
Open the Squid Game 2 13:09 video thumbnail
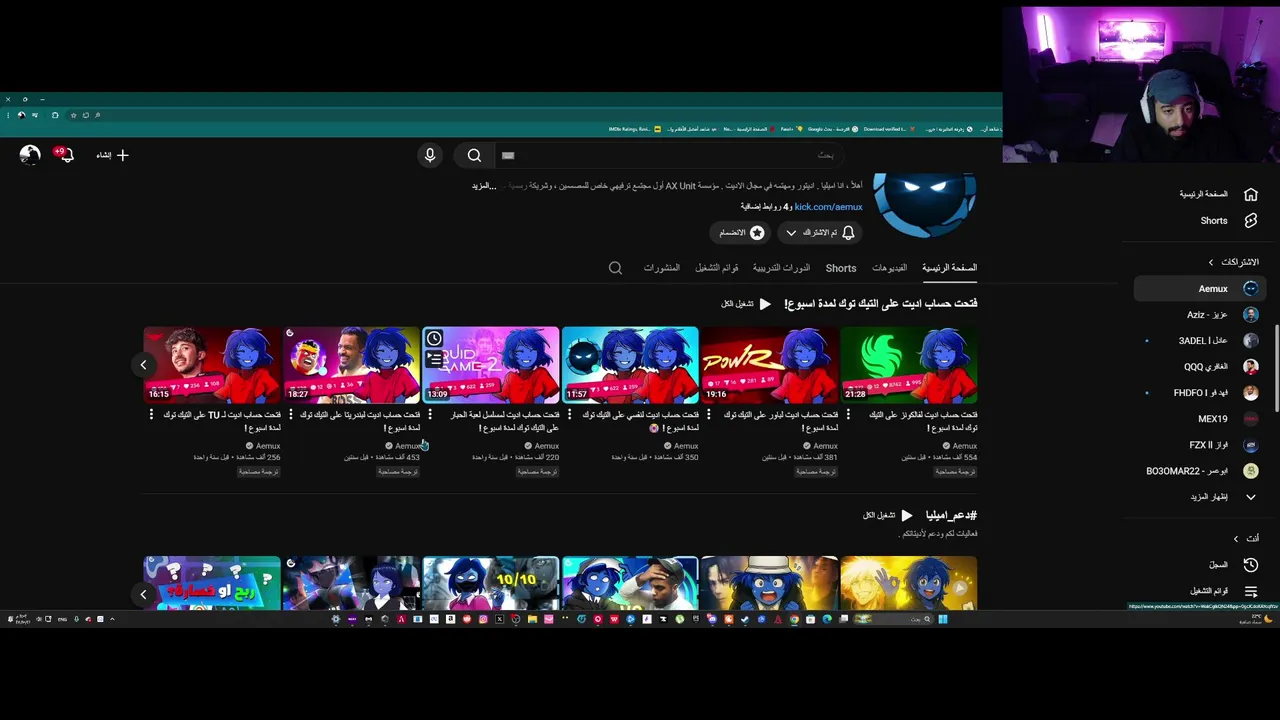coord(491,365)
